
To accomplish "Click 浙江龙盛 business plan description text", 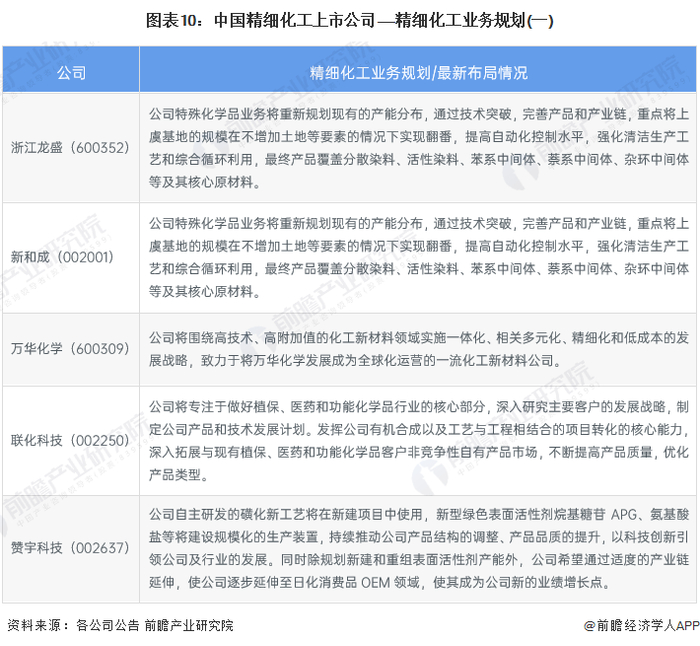I will click(419, 148).
